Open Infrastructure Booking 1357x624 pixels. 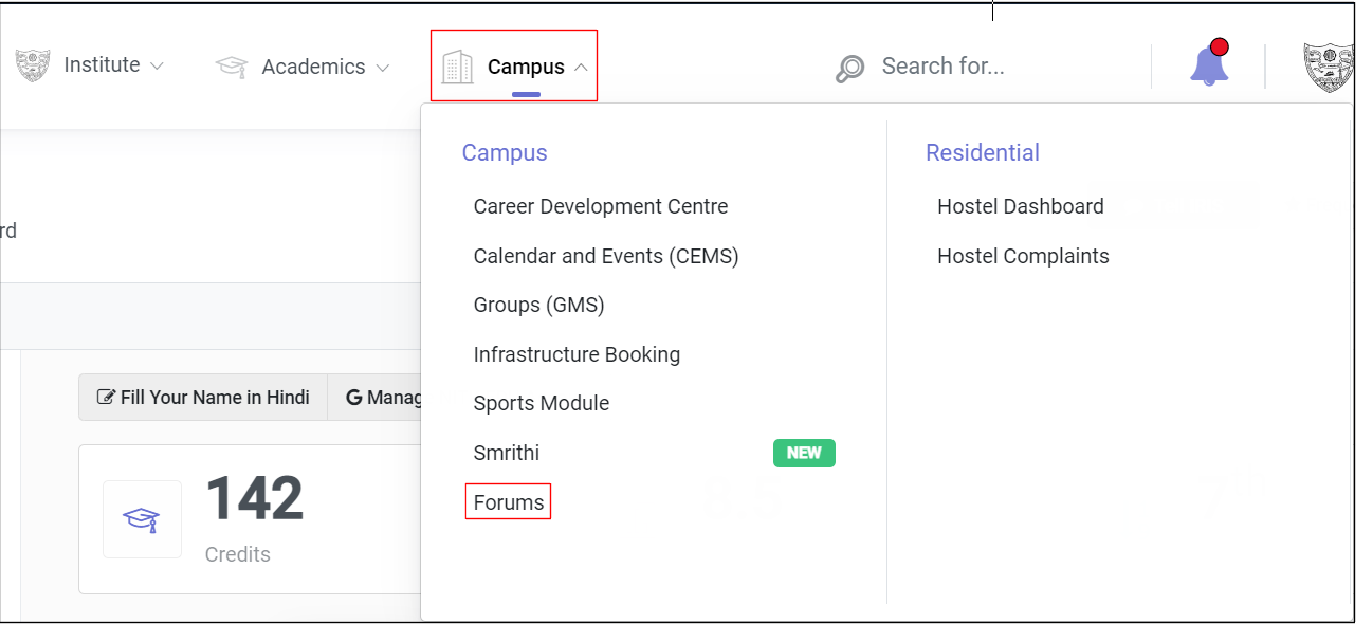coord(577,355)
